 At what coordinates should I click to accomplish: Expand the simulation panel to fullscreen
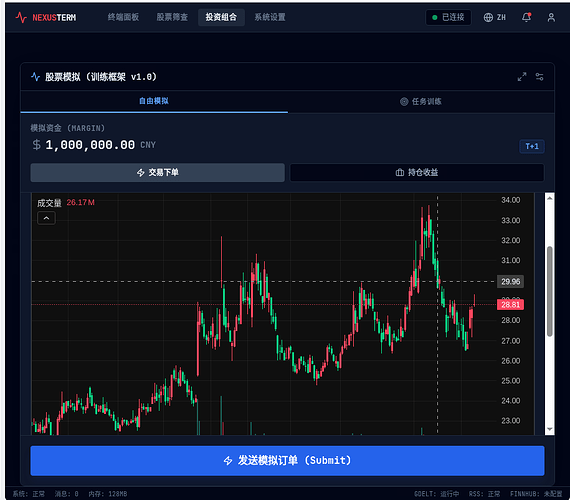pyautogui.click(x=522, y=77)
